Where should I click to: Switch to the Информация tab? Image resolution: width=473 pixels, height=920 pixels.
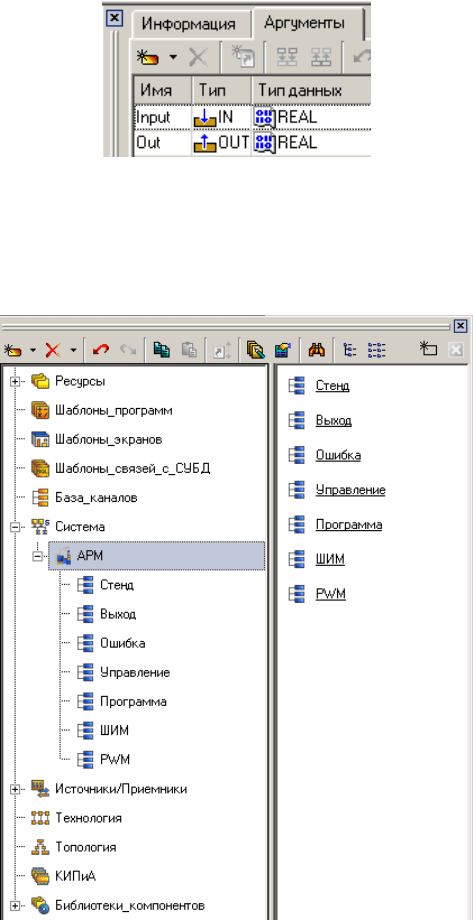click(188, 25)
